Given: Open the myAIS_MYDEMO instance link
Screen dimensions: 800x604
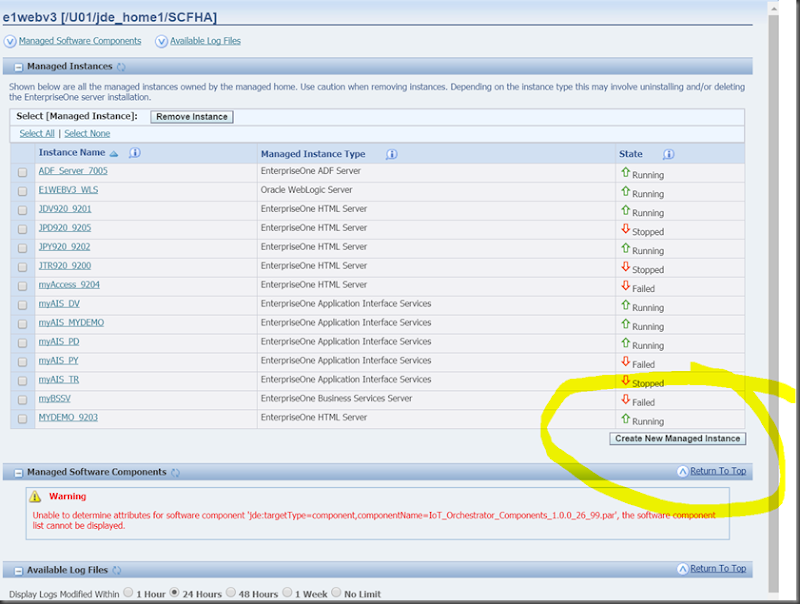Looking at the screenshot, I should pos(71,322).
